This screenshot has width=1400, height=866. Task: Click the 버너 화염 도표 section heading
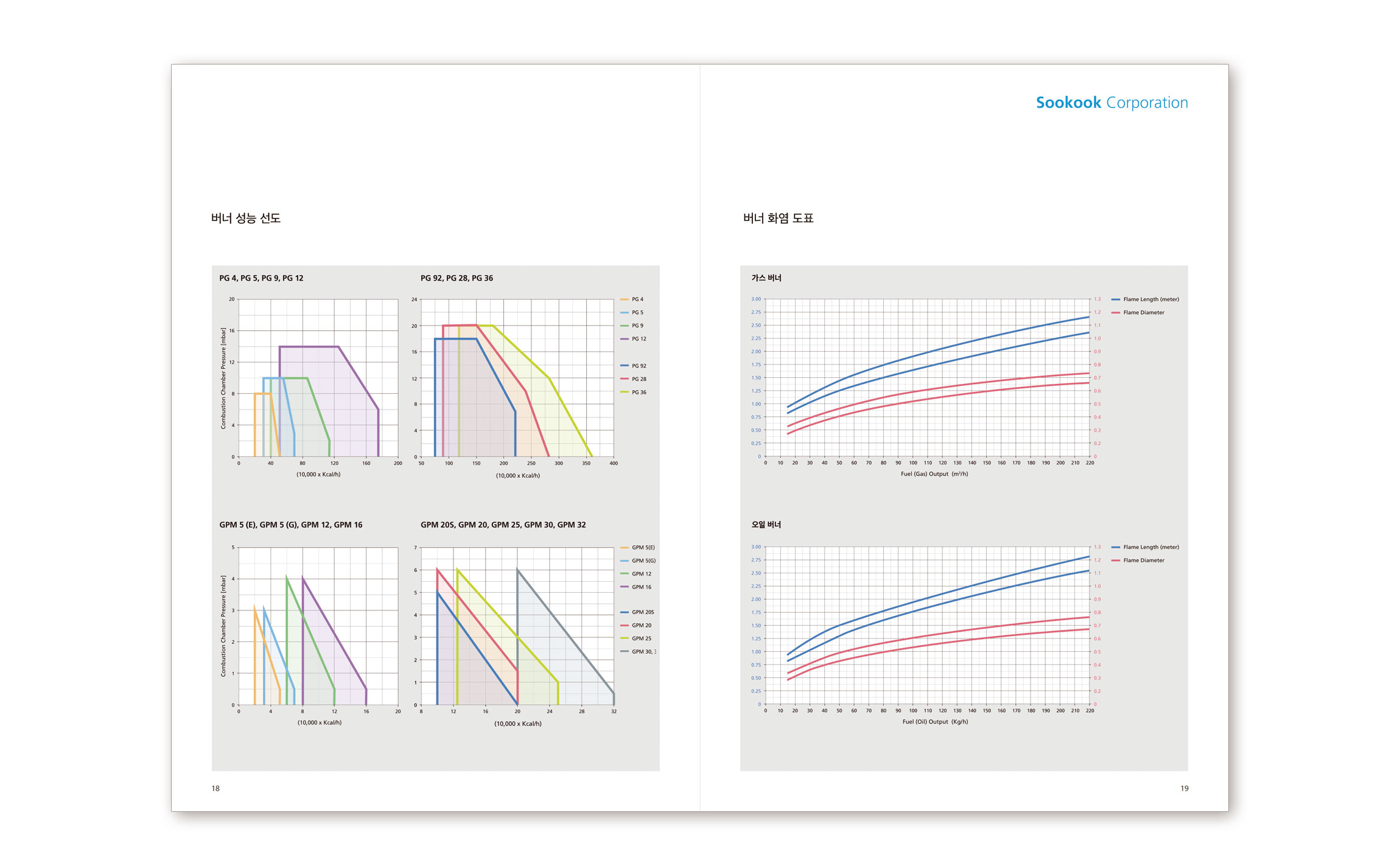778,218
